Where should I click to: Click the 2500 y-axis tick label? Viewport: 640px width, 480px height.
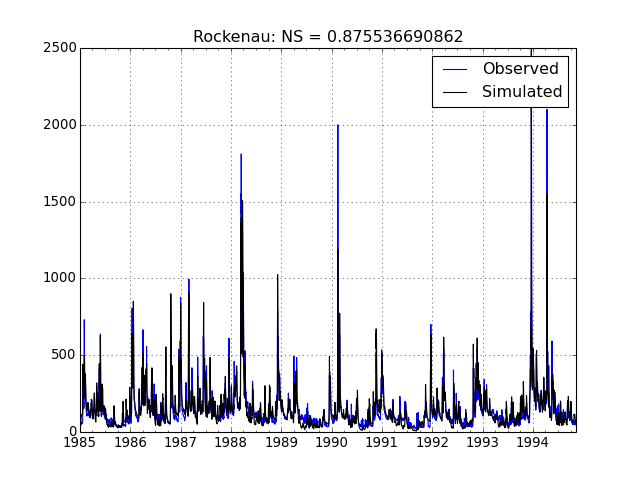click(x=55, y=48)
